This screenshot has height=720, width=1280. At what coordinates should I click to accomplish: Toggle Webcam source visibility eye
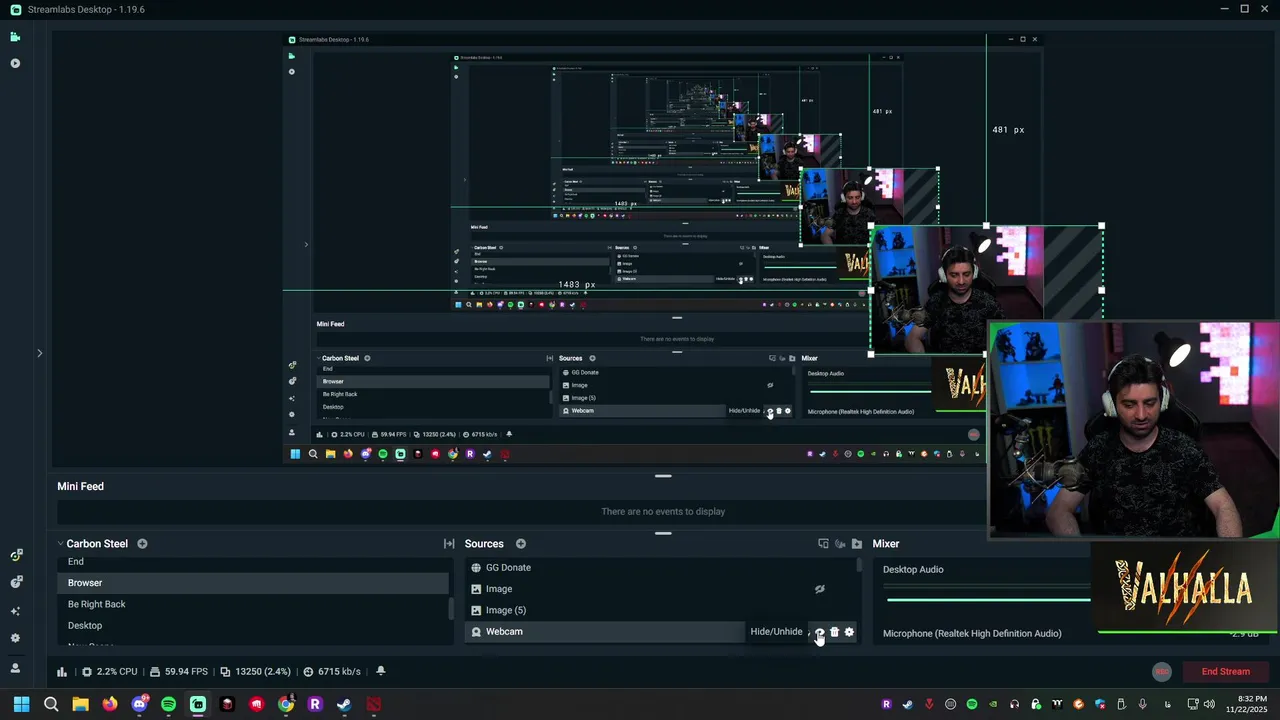(819, 632)
